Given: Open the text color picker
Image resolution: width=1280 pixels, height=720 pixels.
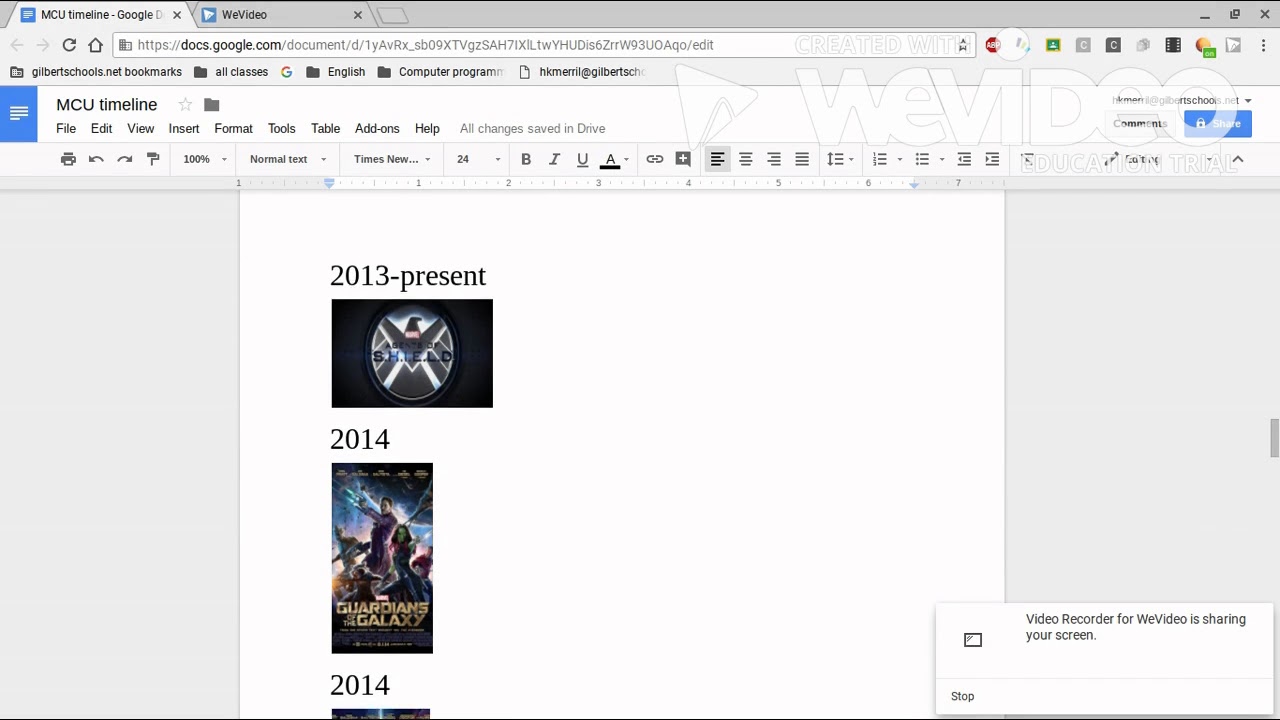Looking at the screenshot, I should [x=614, y=159].
